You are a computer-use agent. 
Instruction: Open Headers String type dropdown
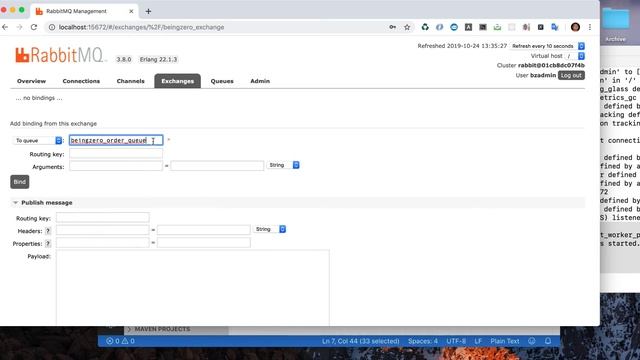pyautogui.click(x=269, y=229)
